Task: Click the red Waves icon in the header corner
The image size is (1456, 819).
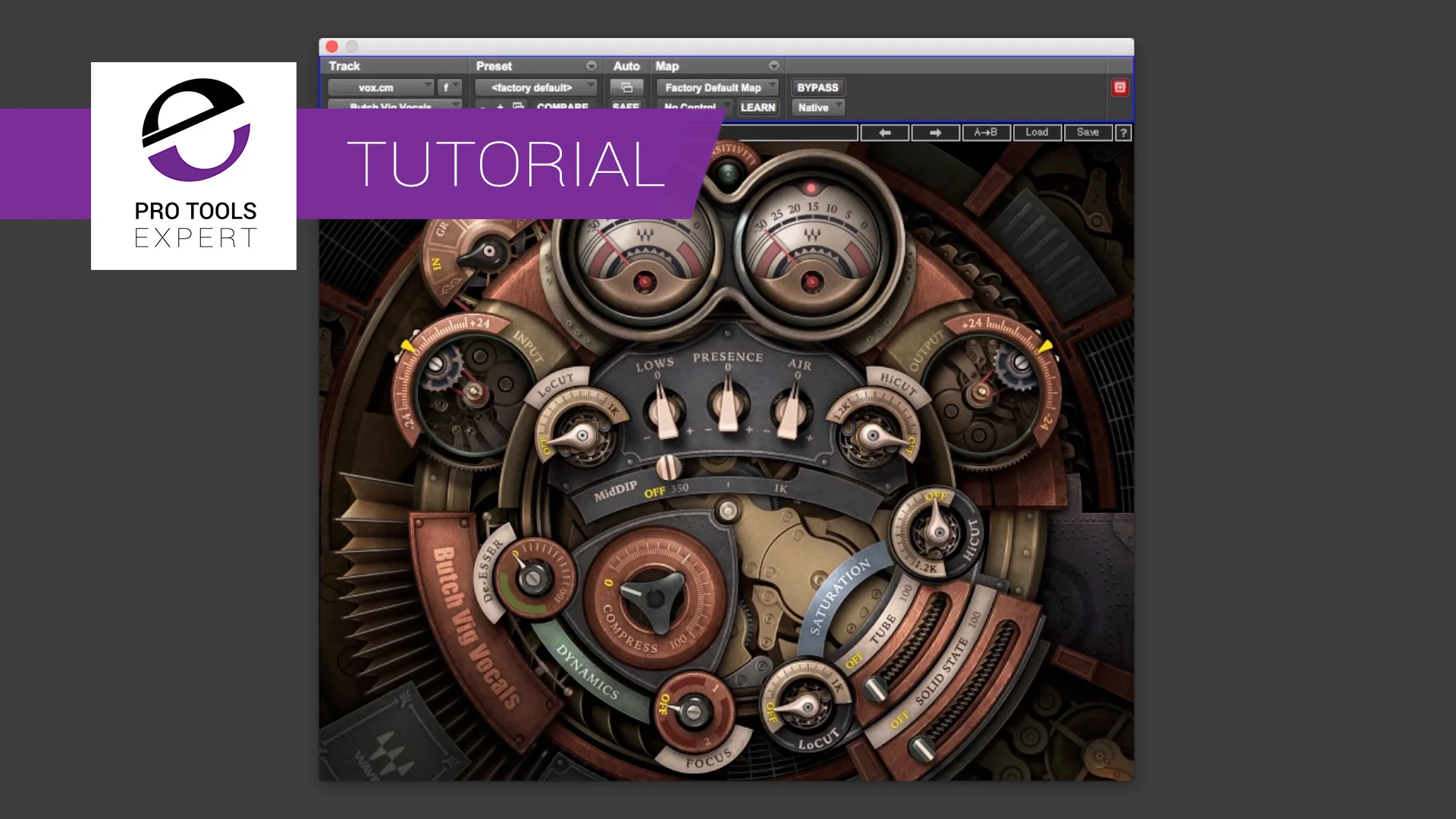Action: [x=1120, y=87]
